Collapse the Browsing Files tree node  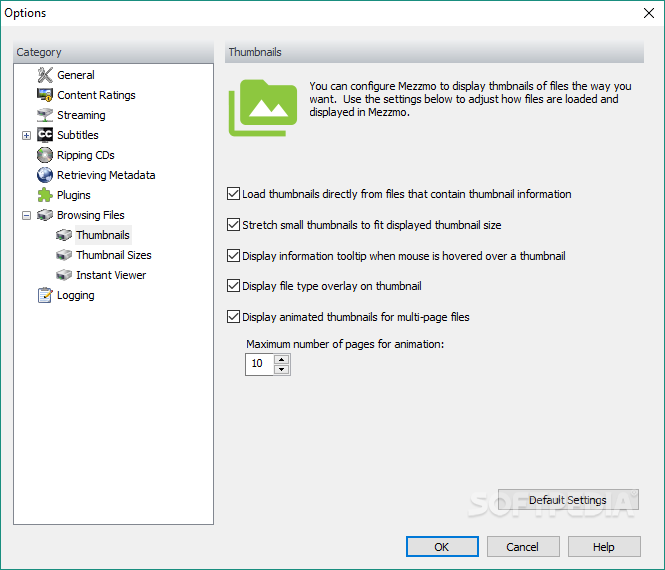point(26,215)
